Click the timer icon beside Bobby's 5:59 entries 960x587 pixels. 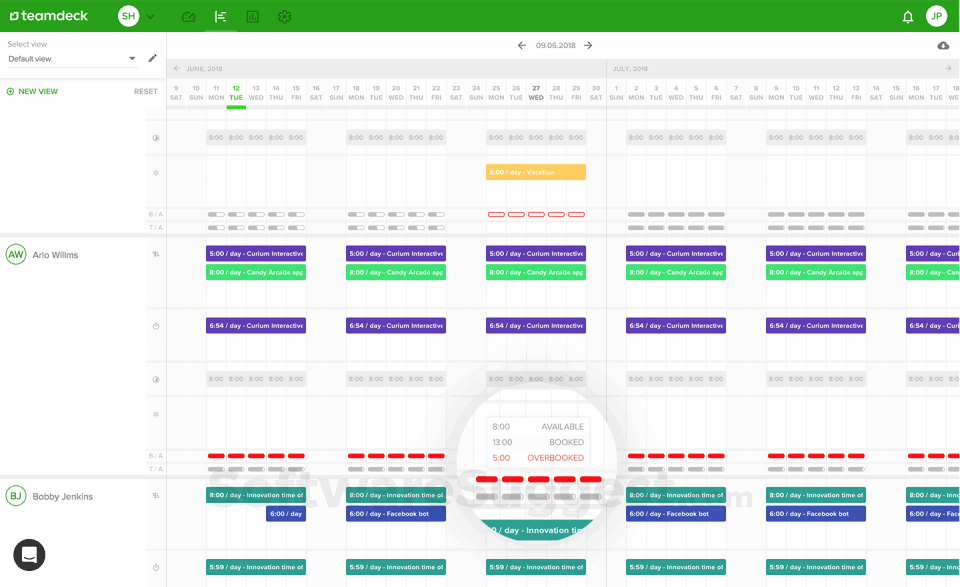(156, 567)
